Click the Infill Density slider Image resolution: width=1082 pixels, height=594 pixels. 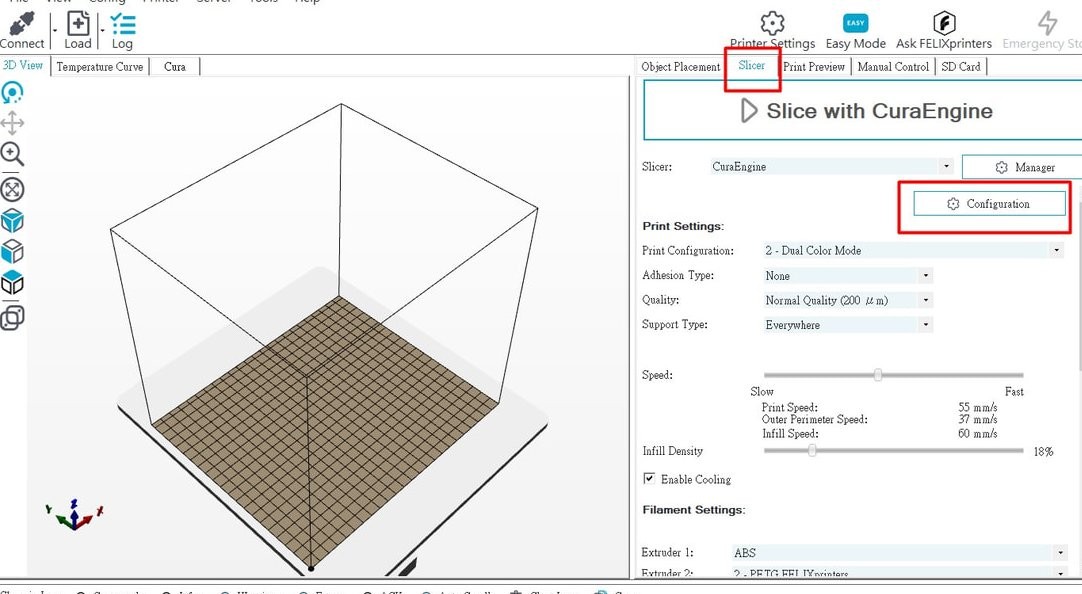[x=812, y=451]
